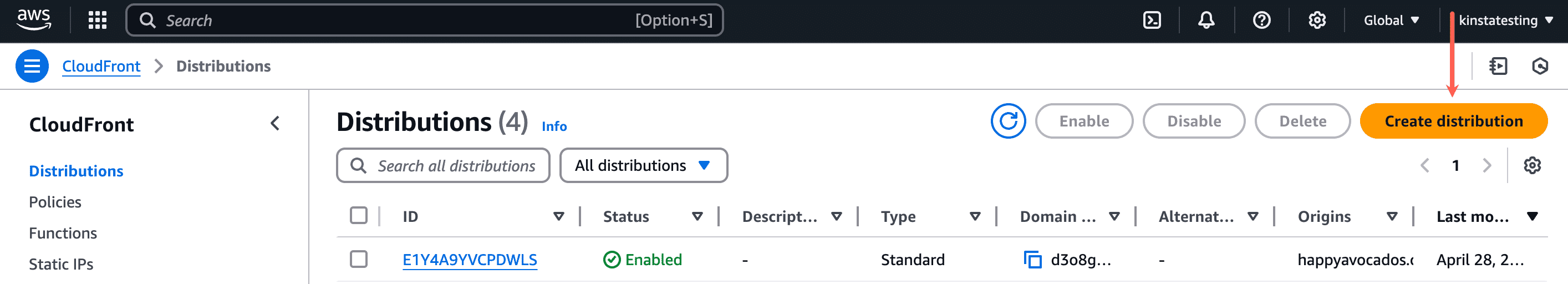Open the help question mark menu
This screenshot has height=284, width=1568.
pos(1261,20)
